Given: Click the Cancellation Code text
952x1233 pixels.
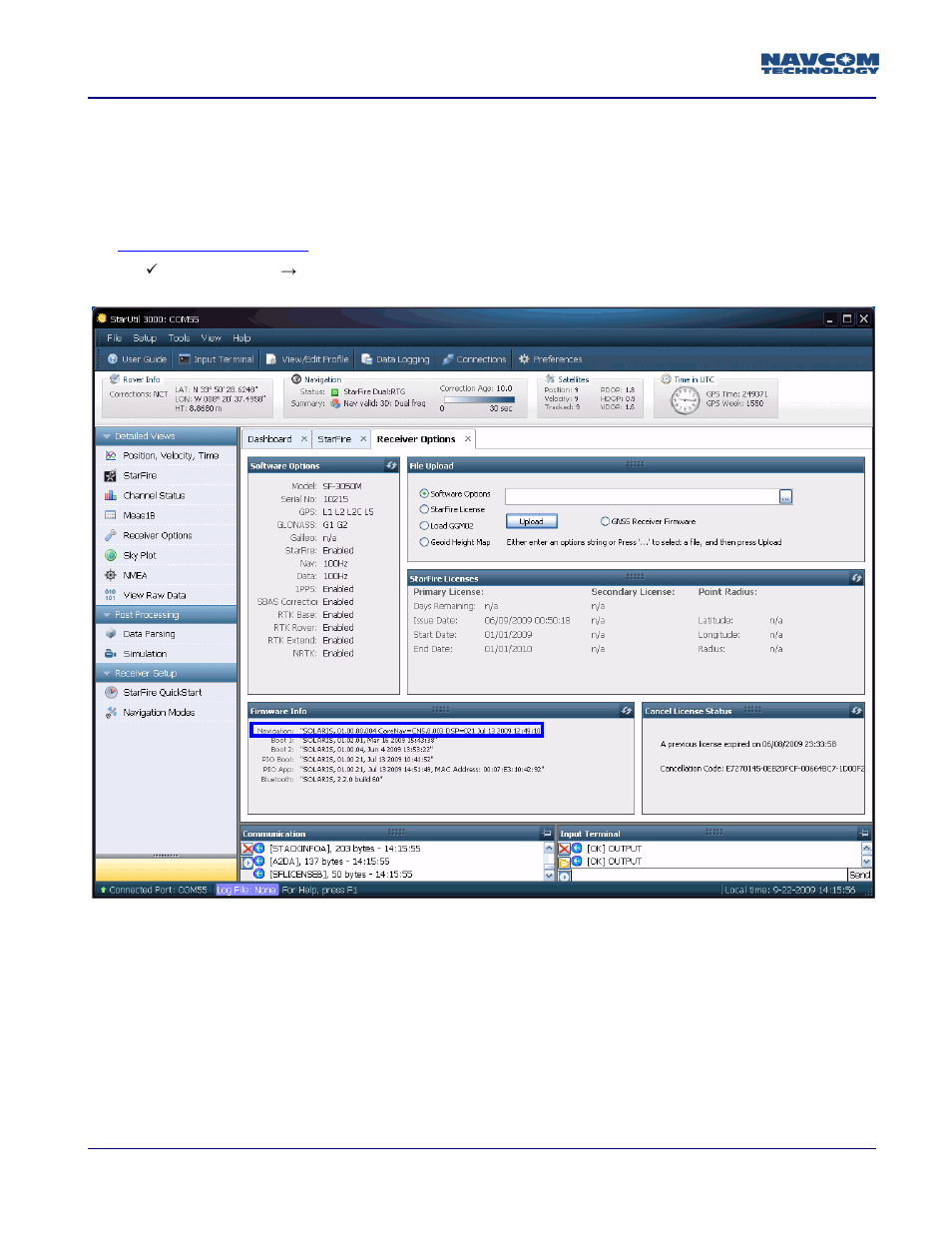Looking at the screenshot, I should [x=762, y=769].
